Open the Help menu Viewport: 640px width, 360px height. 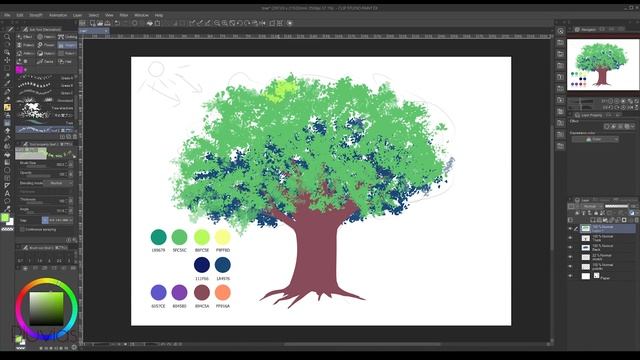click(x=159, y=15)
